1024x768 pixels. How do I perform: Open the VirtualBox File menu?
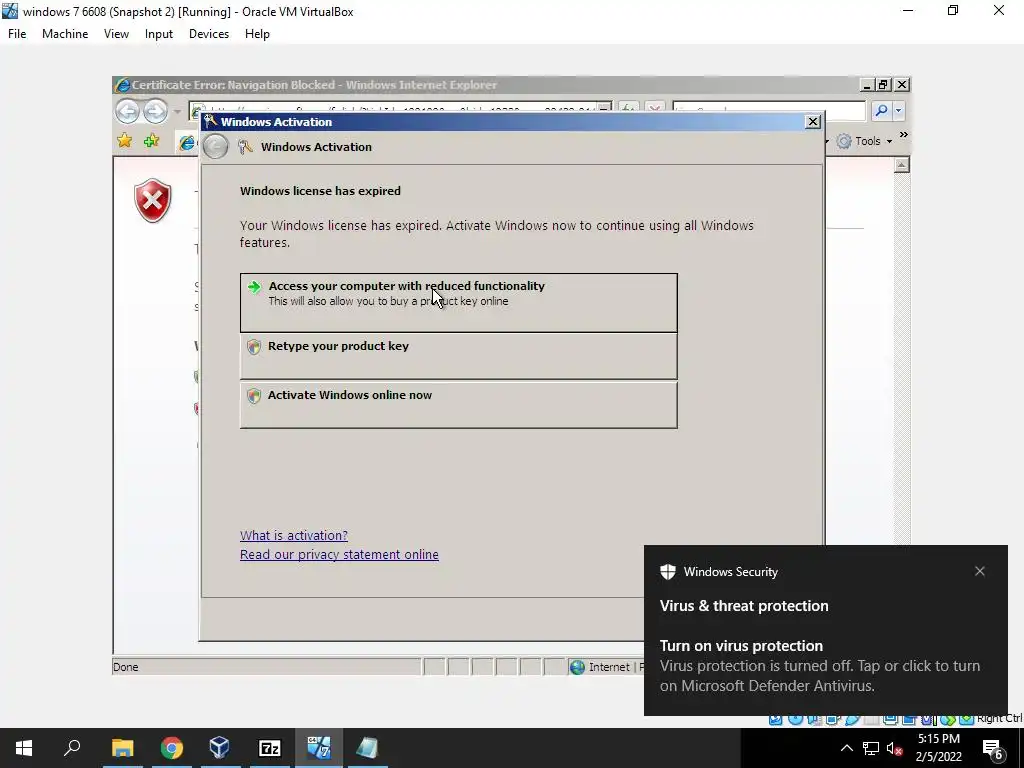17,34
